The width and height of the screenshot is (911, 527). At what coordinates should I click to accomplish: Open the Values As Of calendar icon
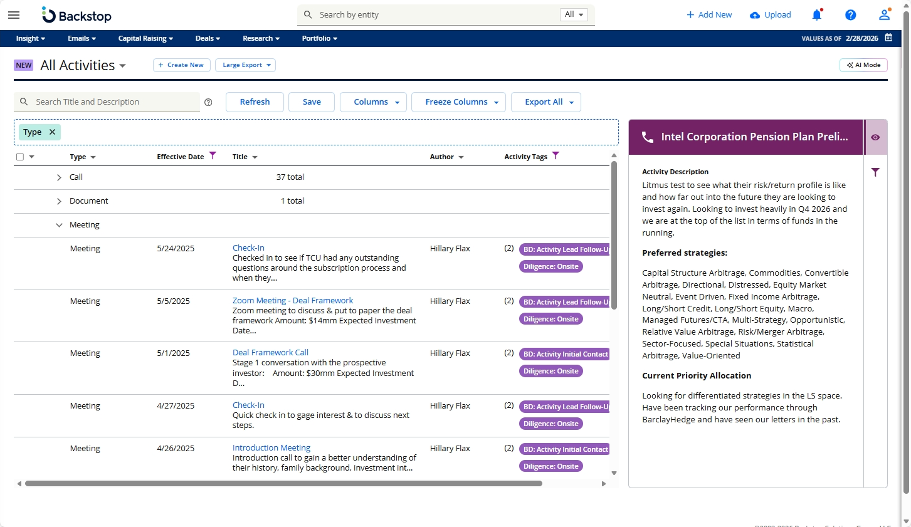click(x=888, y=38)
